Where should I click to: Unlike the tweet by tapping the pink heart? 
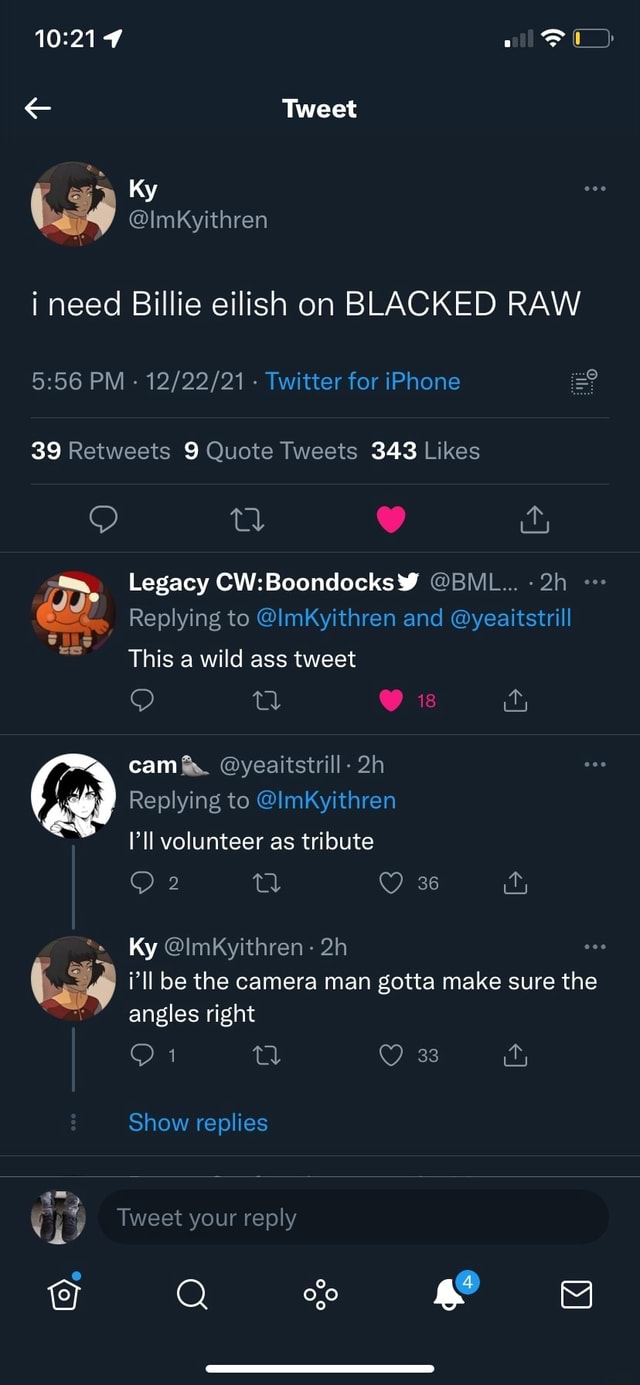point(391,519)
